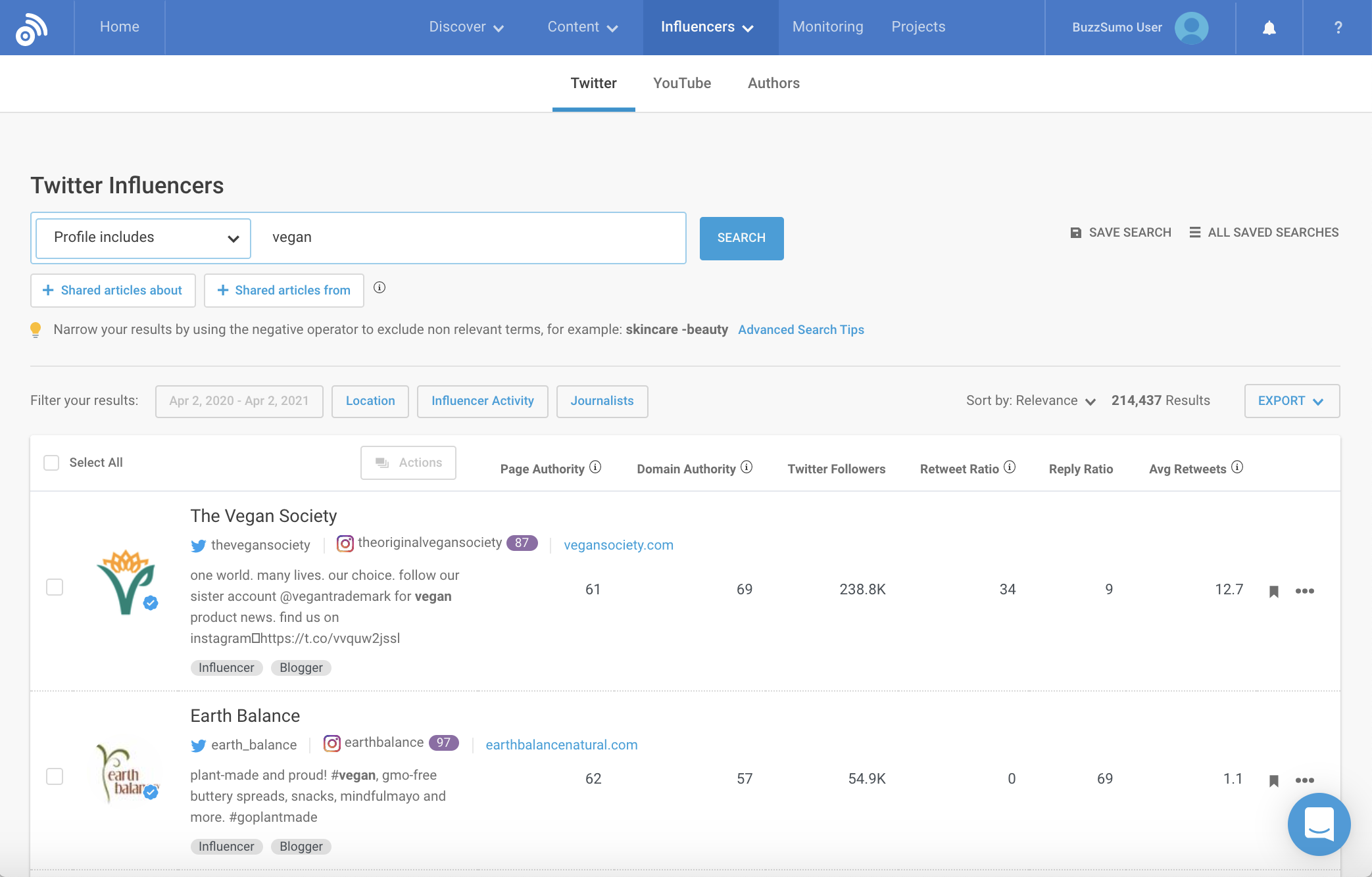Image resolution: width=1372 pixels, height=877 pixels.
Task: Open the chat support bubble
Action: (1319, 824)
